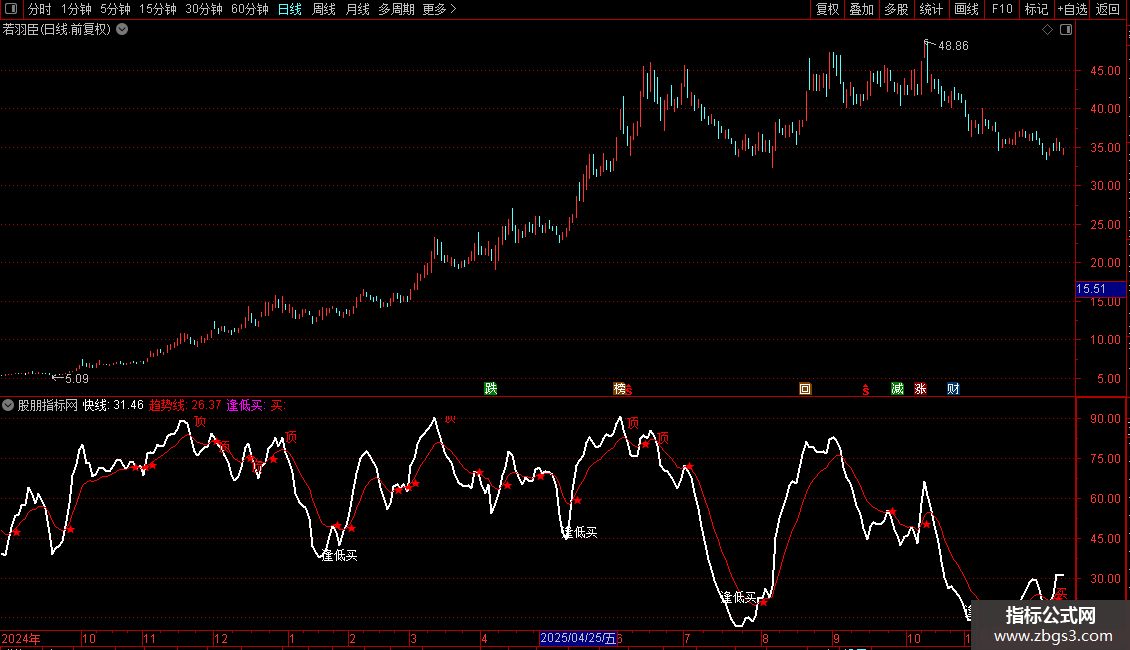Open the F10 company info
Viewport: 1130px width, 650px height.
click(1002, 9)
